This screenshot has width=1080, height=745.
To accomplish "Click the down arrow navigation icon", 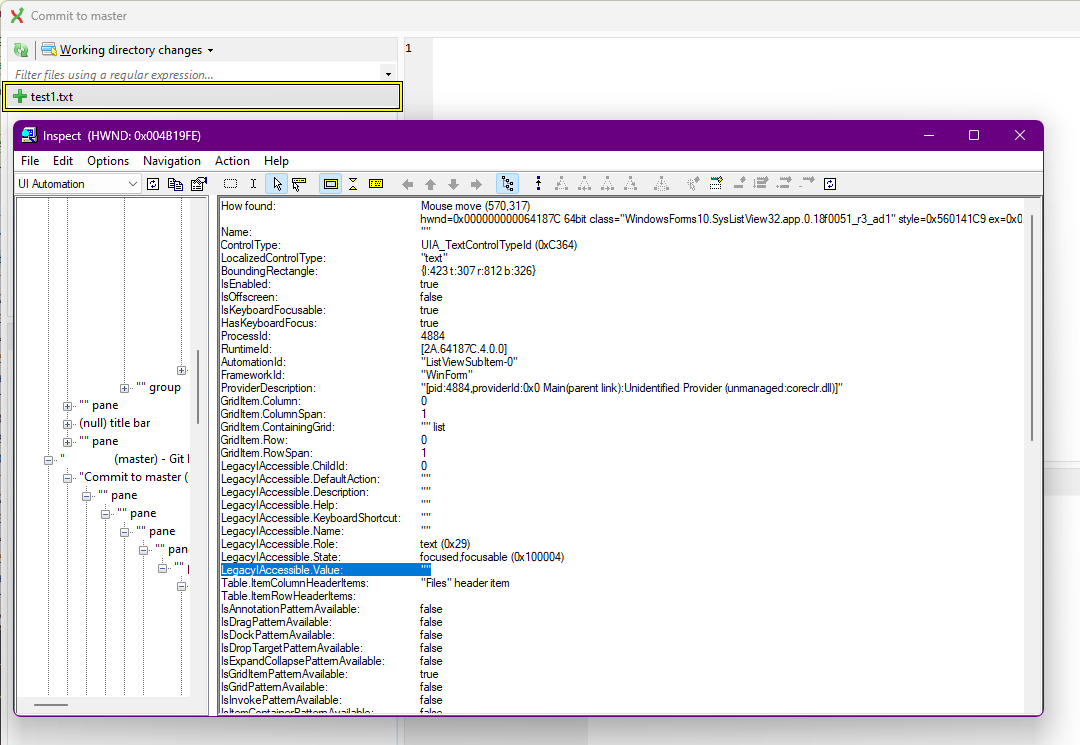I will click(453, 184).
